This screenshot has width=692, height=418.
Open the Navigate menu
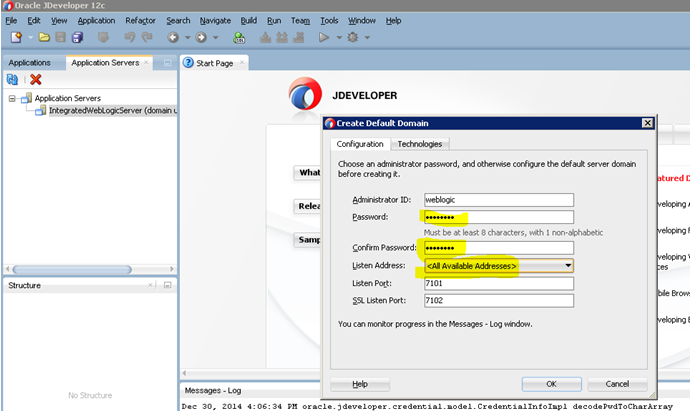coord(215,20)
